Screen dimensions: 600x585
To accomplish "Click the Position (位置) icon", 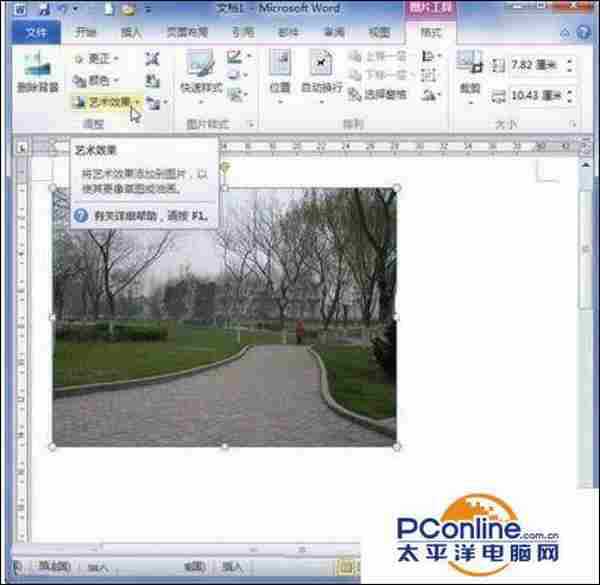I will (x=280, y=70).
